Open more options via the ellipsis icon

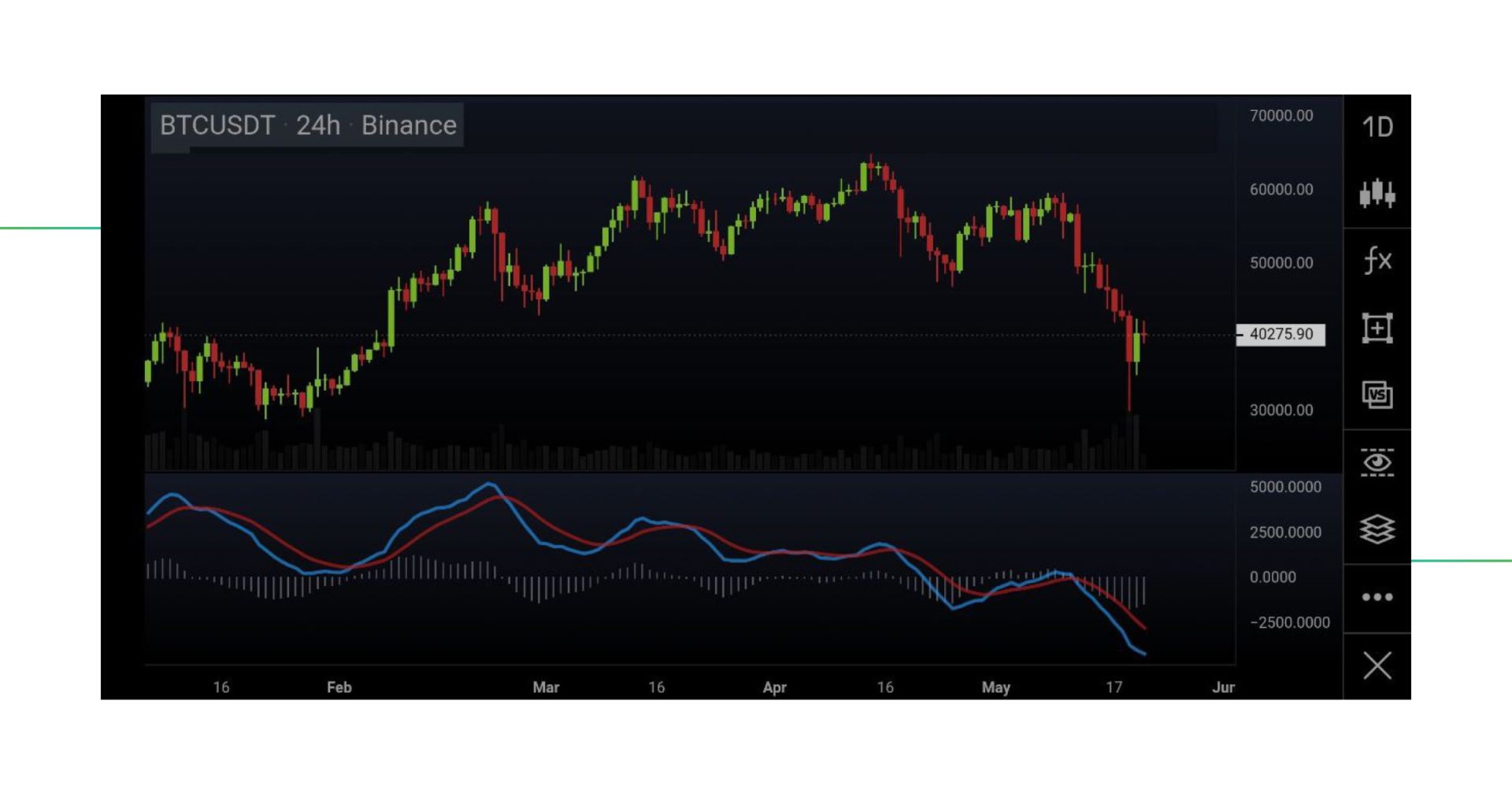coord(1377,597)
